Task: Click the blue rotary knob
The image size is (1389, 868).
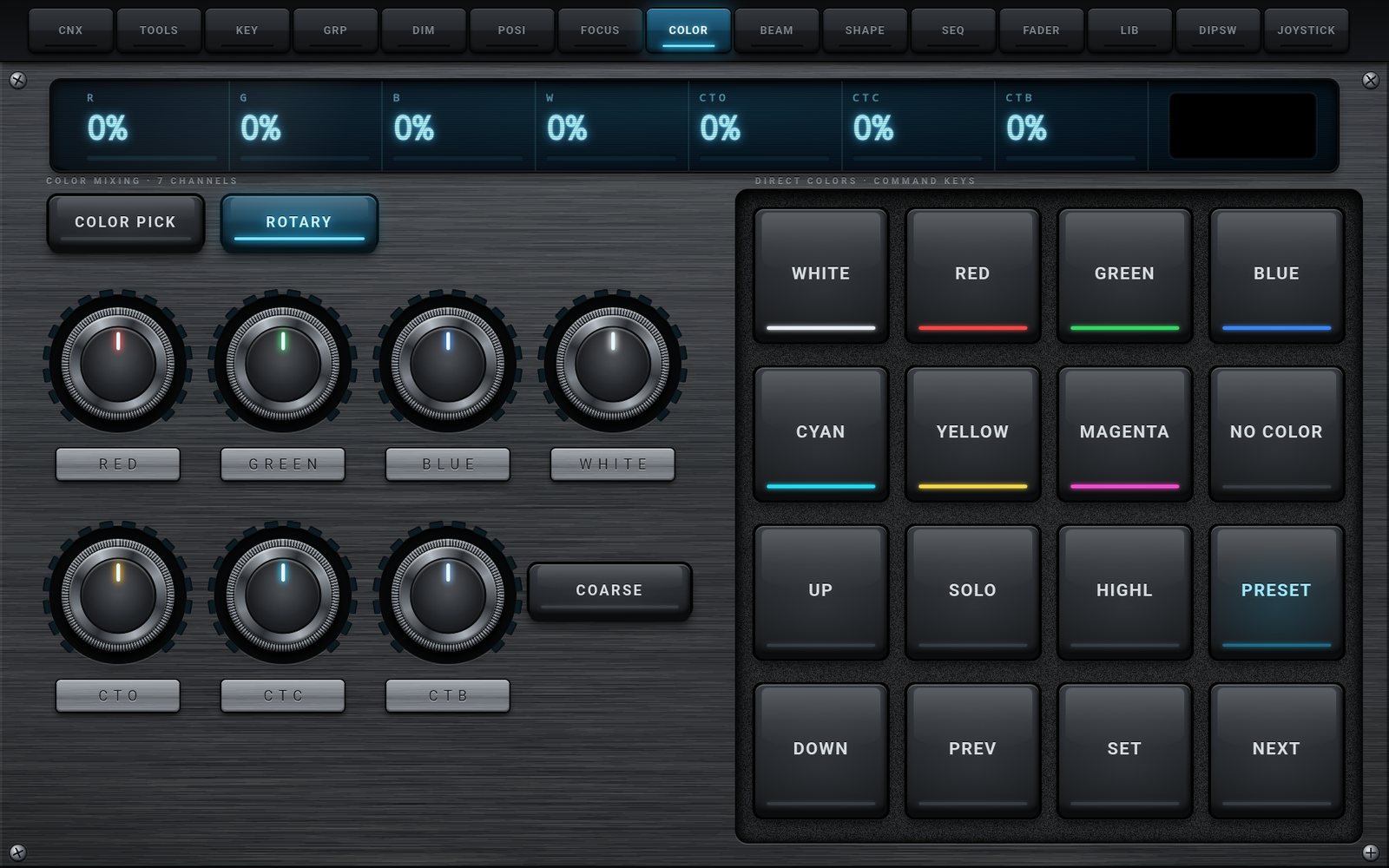Action: pos(448,363)
